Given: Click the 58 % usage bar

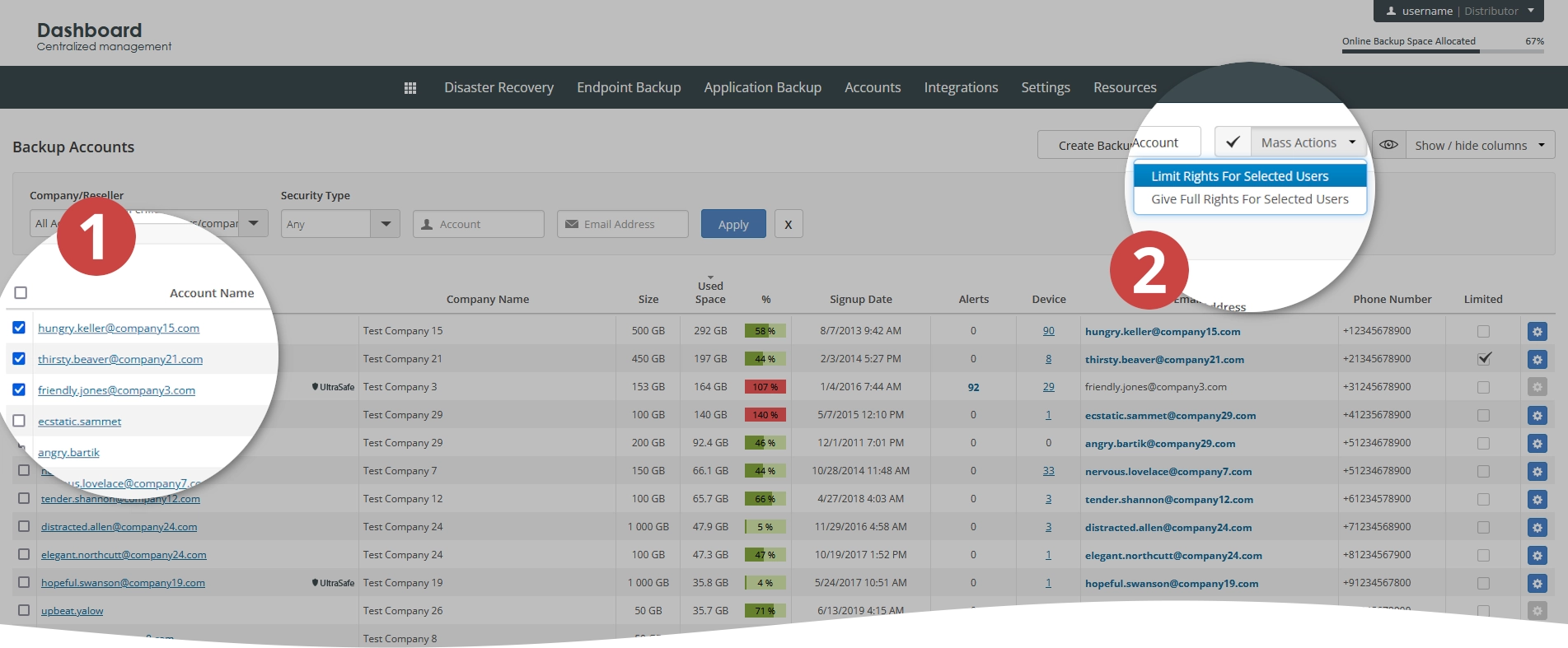Looking at the screenshot, I should coord(765,331).
